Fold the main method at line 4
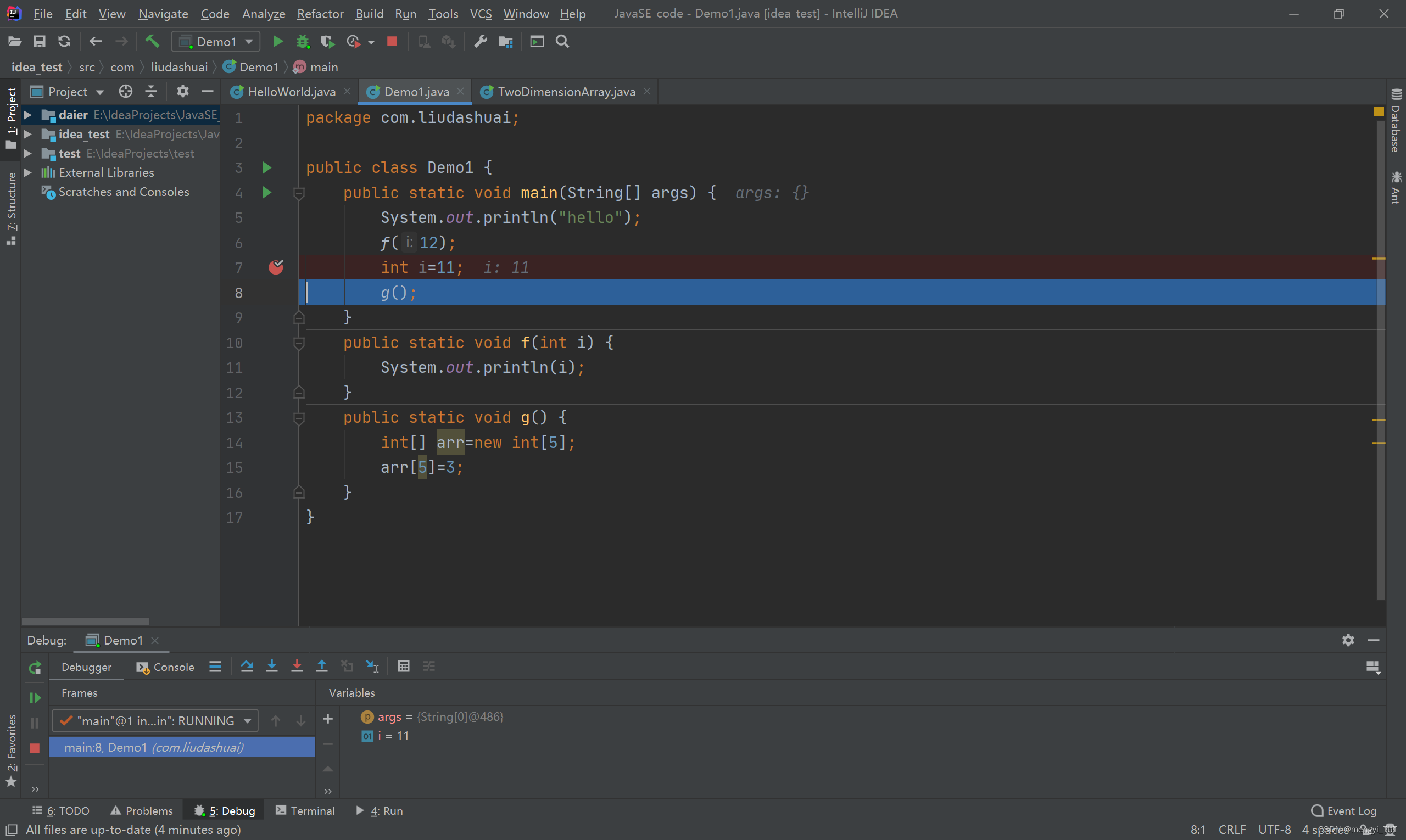1406x840 pixels. [299, 193]
